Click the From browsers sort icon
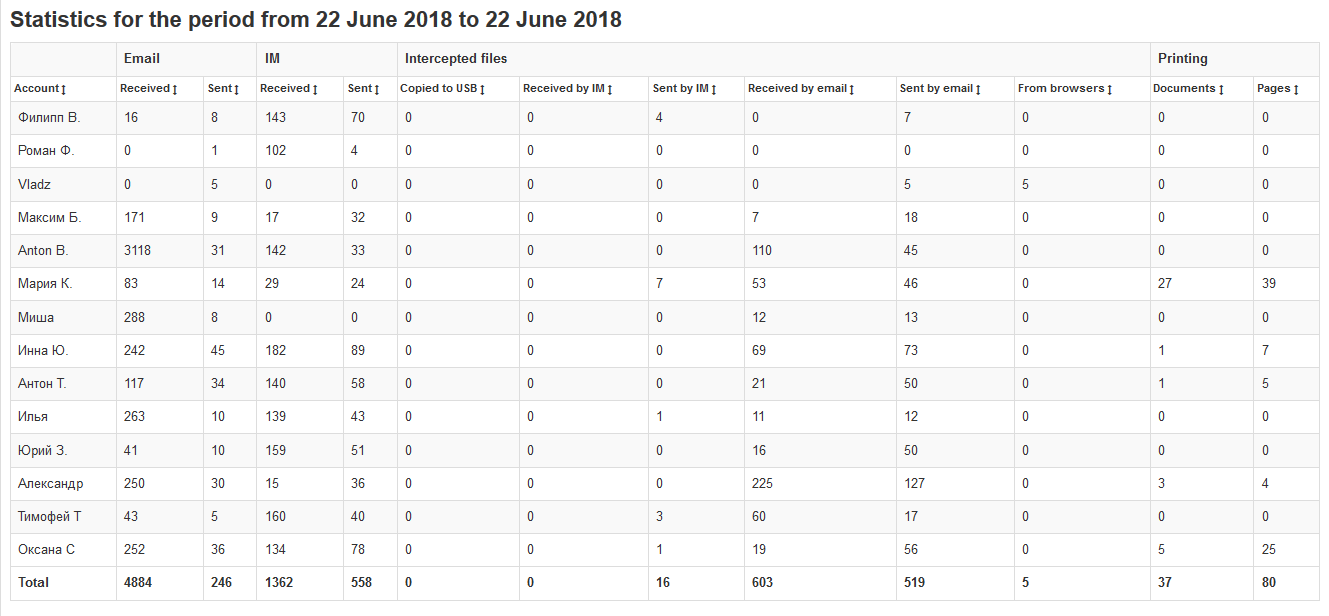Screen dimensions: 1329x616 pos(1109,90)
